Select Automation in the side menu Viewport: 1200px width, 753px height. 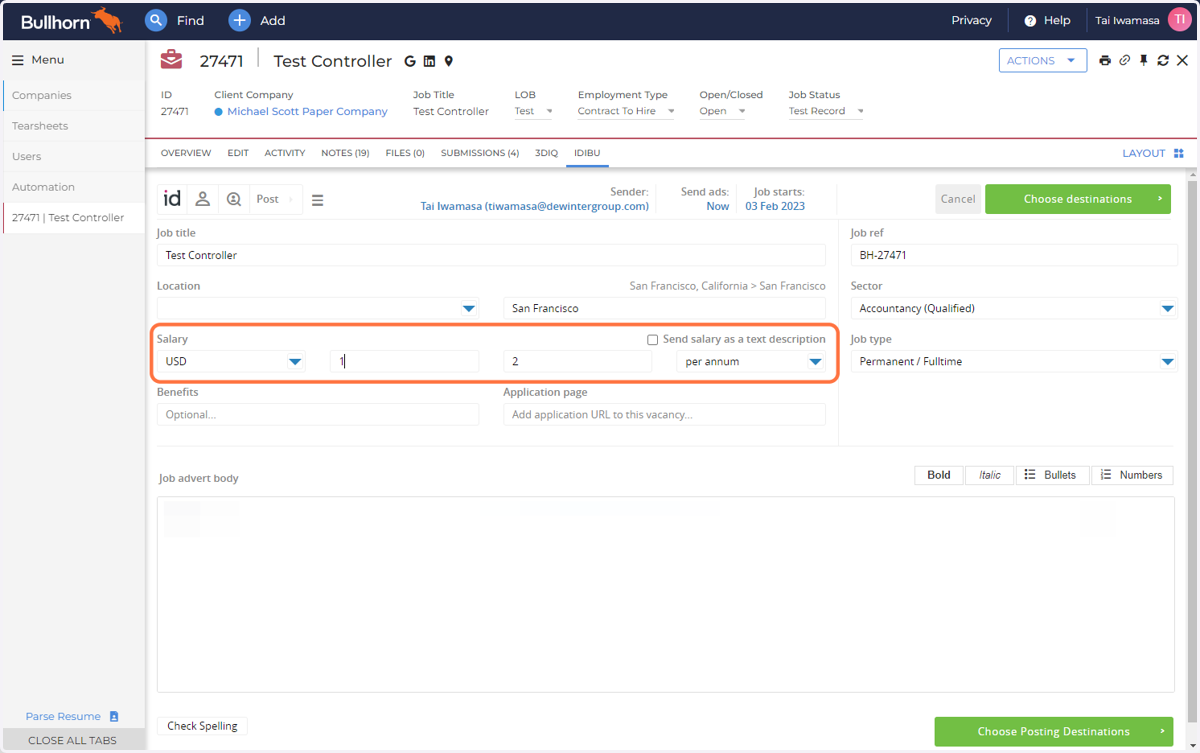coord(73,187)
